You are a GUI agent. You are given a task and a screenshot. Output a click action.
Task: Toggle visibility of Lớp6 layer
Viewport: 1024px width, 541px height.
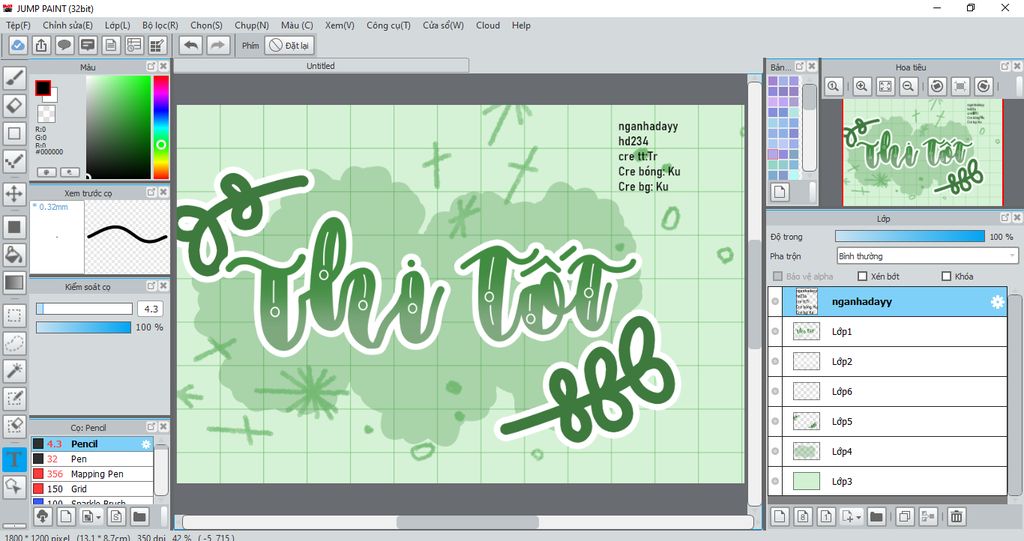pos(775,391)
